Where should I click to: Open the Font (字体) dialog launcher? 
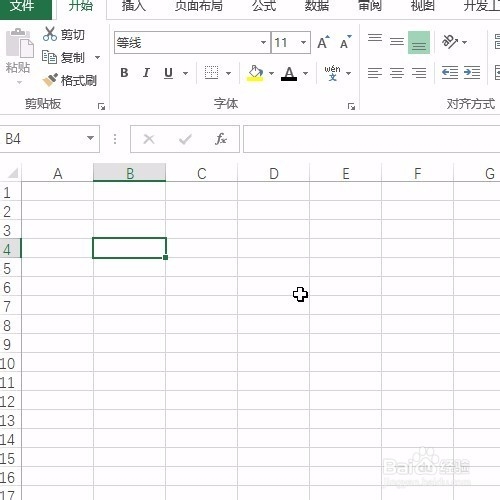[x=351, y=106]
